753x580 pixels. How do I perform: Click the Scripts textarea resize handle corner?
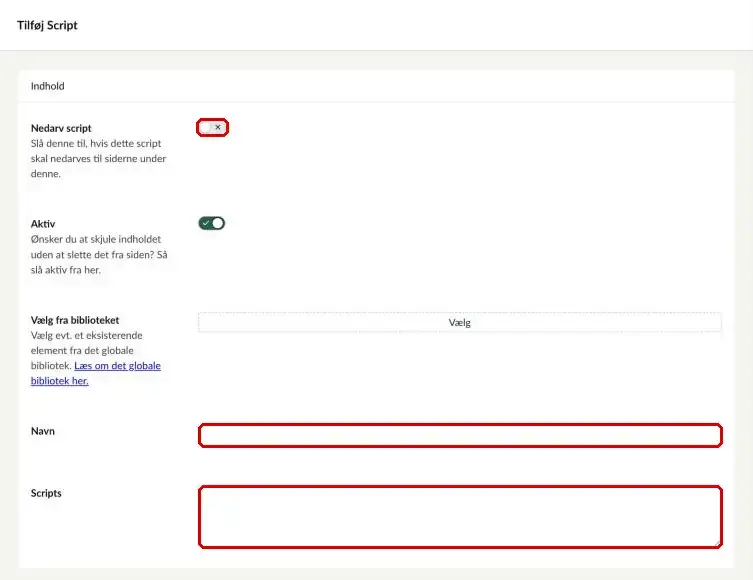pos(718,544)
